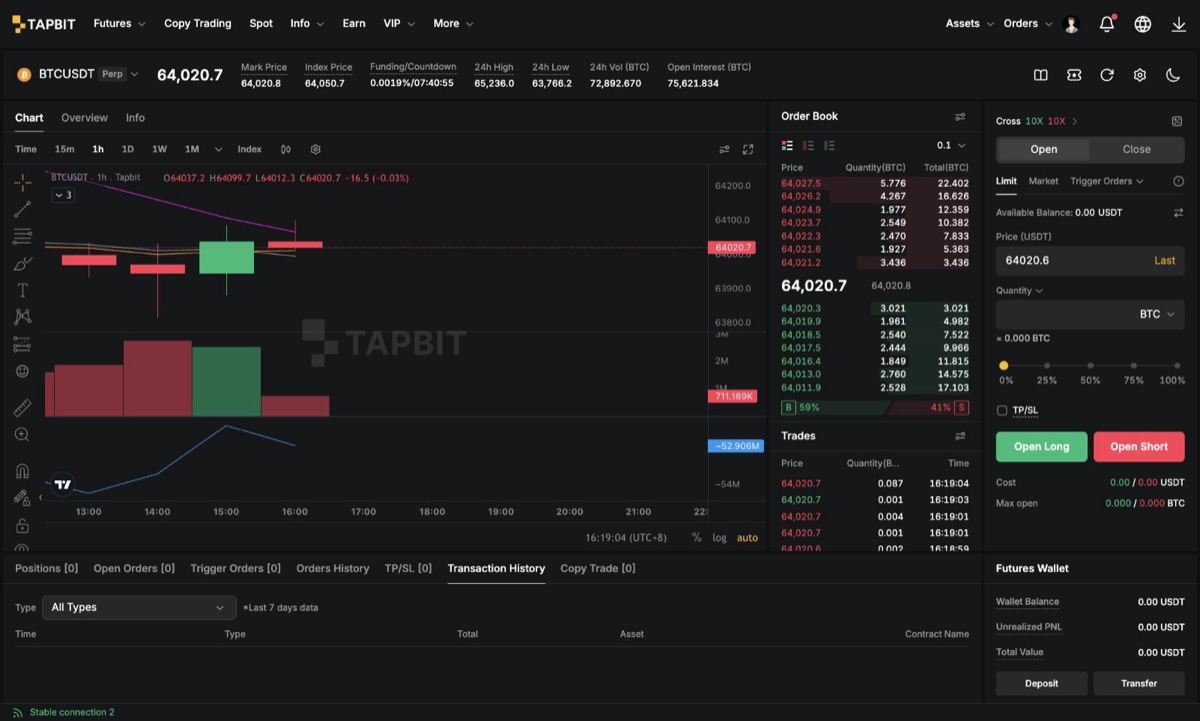Viewport: 1200px width, 721px height.
Task: Select the ruler measure tool
Action: tap(22, 407)
